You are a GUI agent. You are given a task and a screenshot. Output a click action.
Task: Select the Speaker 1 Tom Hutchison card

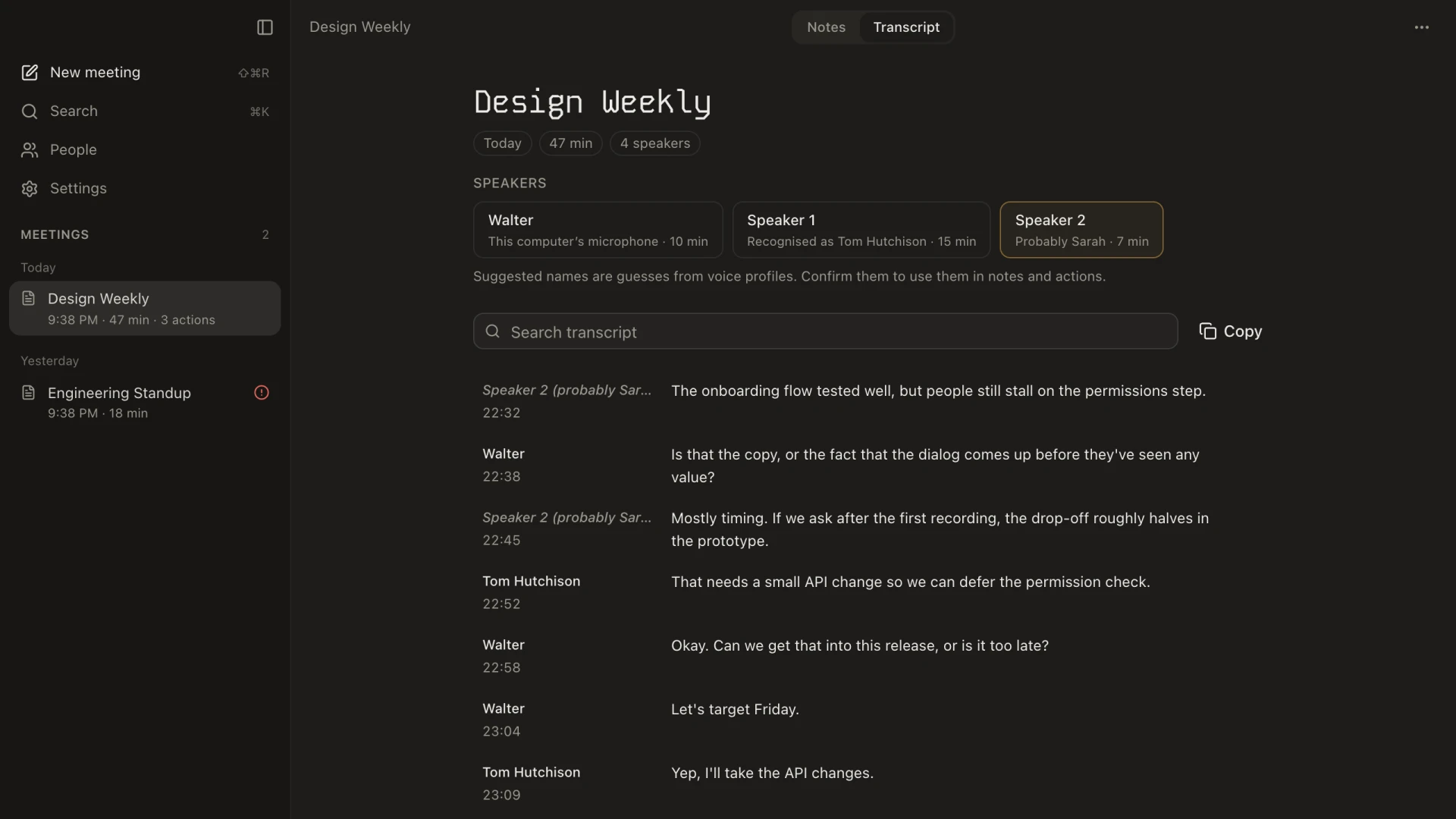861,230
